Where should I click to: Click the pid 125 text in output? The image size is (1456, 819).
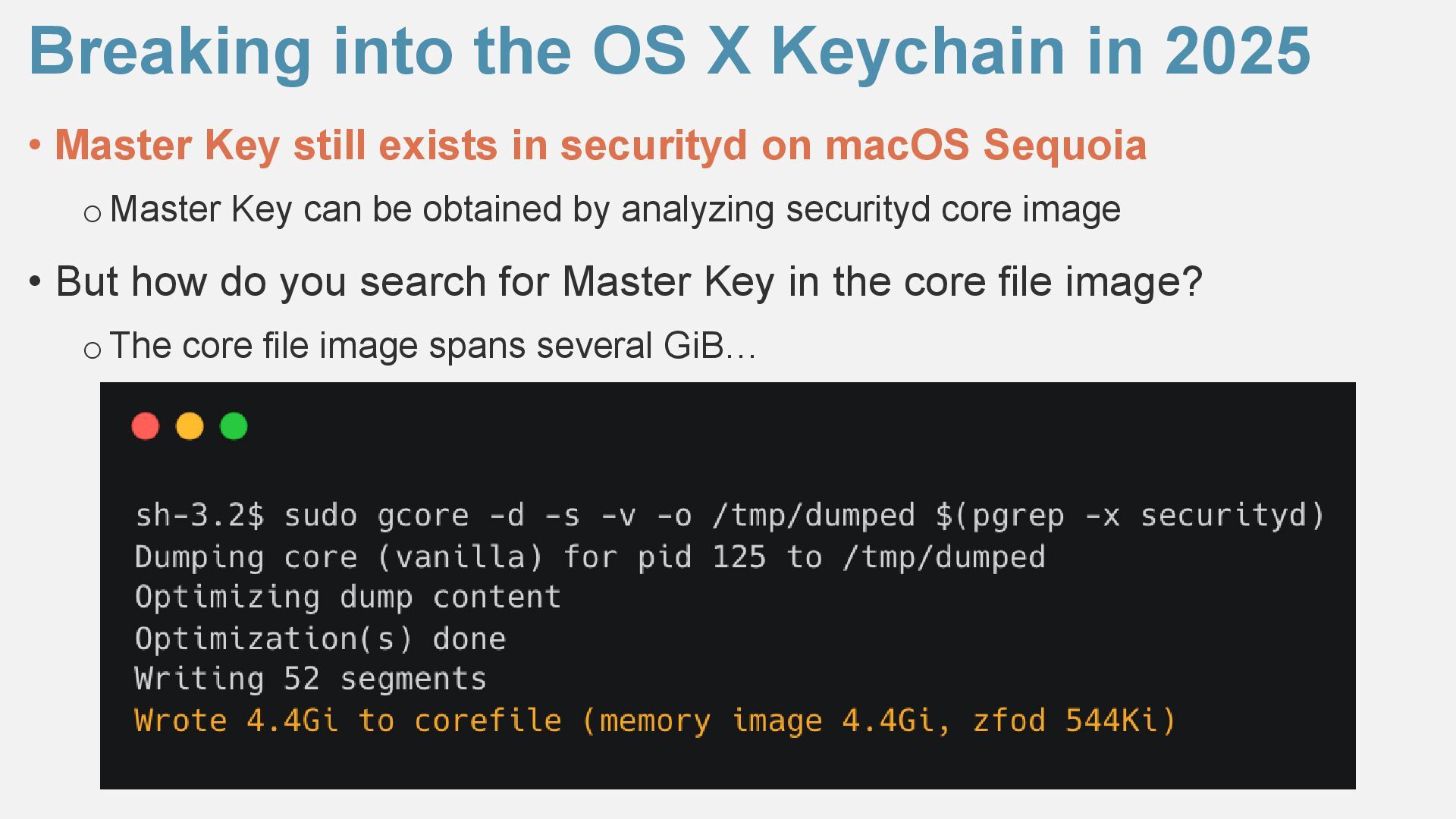701,557
